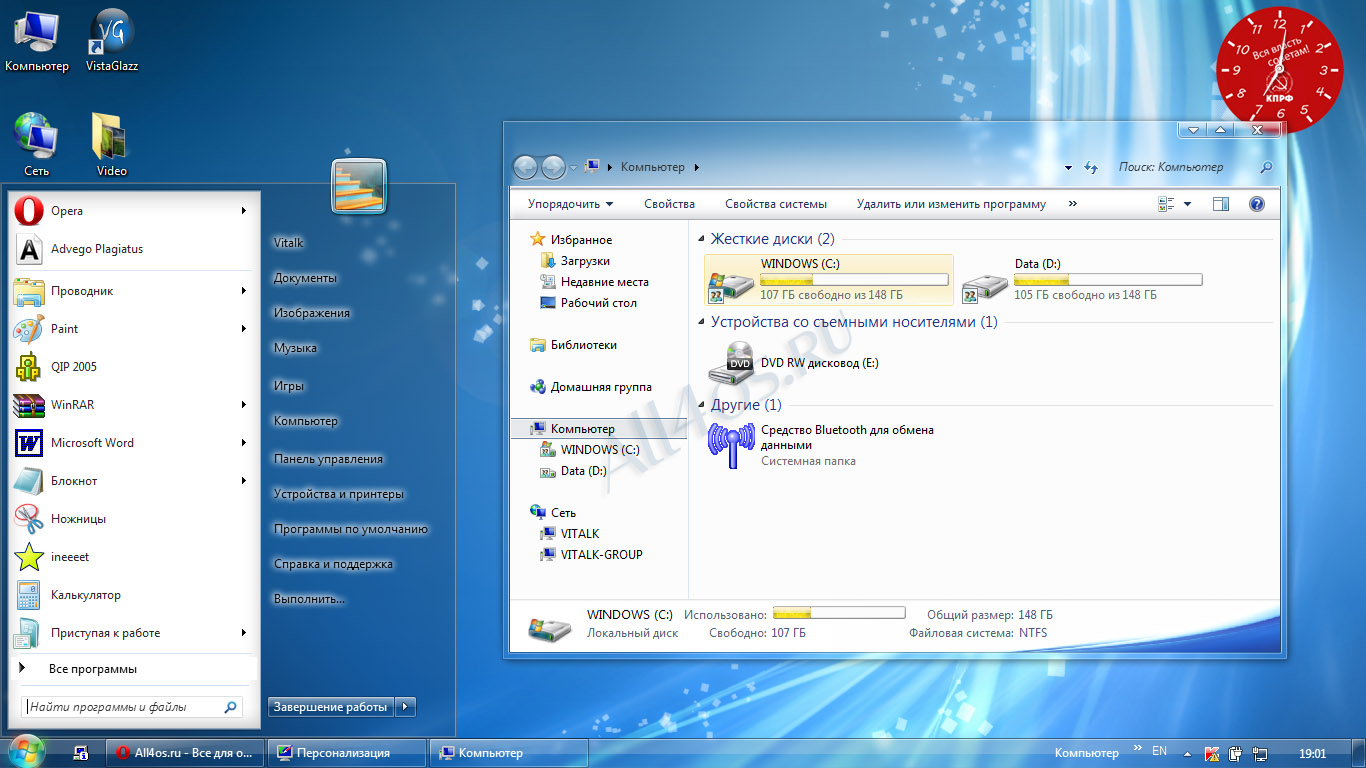Screen dimensions: 1366x768
Task: Click the Start orb button
Action: (x=26, y=751)
